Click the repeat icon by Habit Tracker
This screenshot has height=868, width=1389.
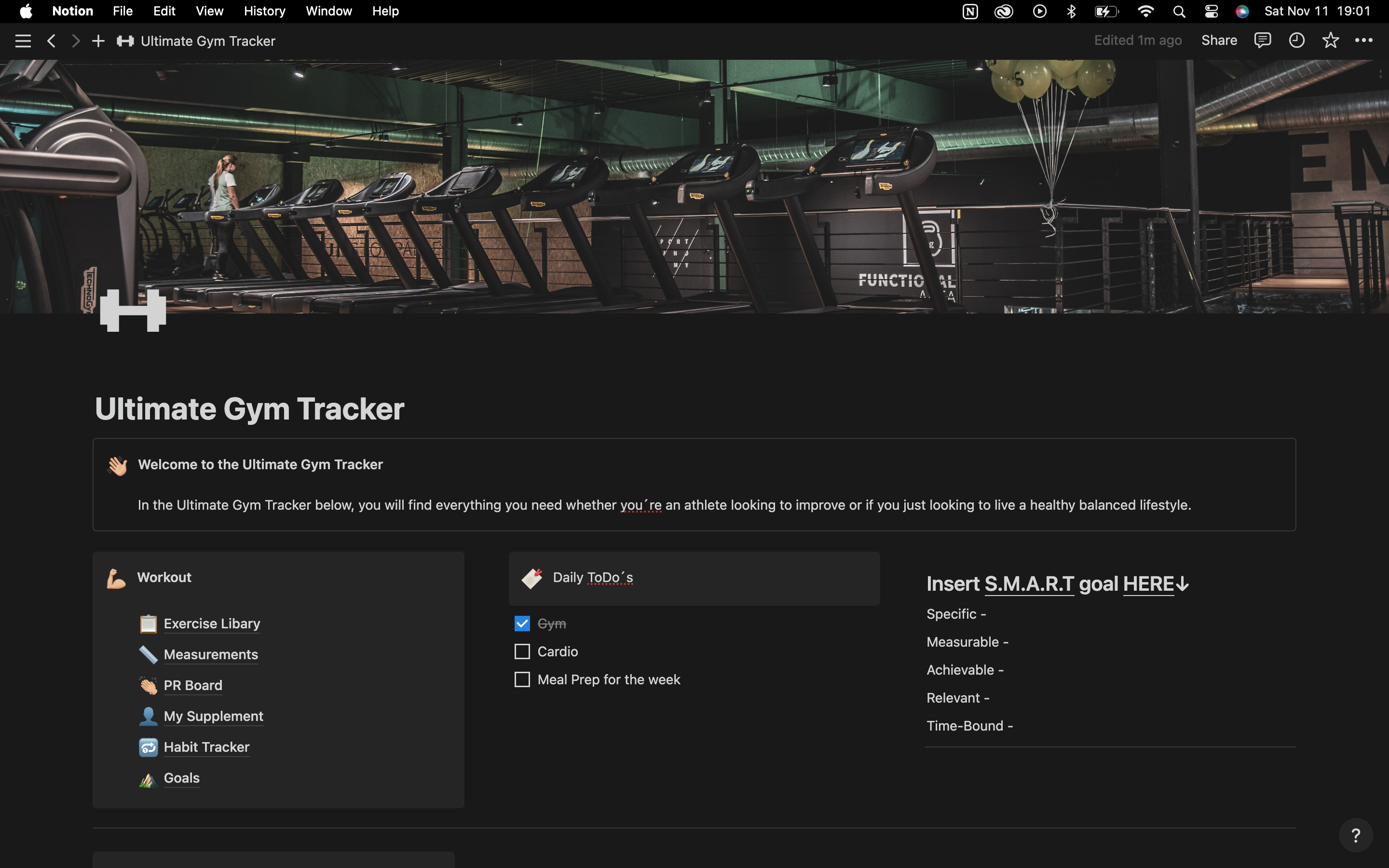pyautogui.click(x=148, y=747)
